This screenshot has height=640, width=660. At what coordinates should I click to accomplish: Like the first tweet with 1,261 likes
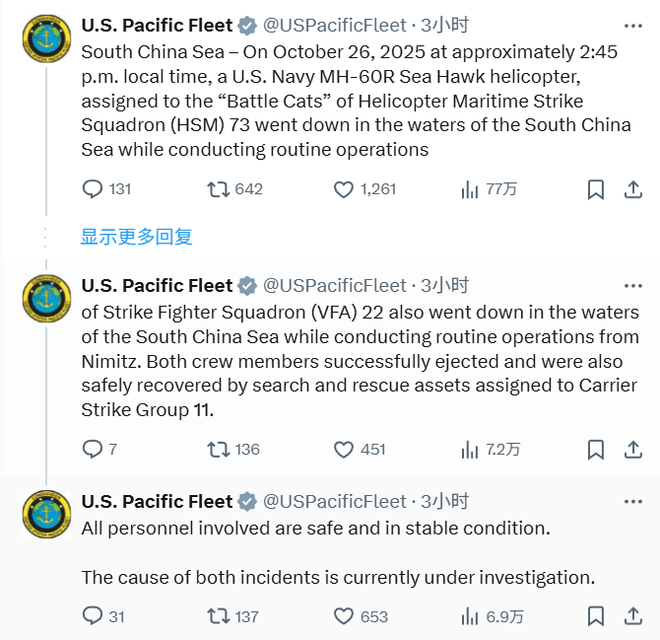pyautogui.click(x=344, y=189)
